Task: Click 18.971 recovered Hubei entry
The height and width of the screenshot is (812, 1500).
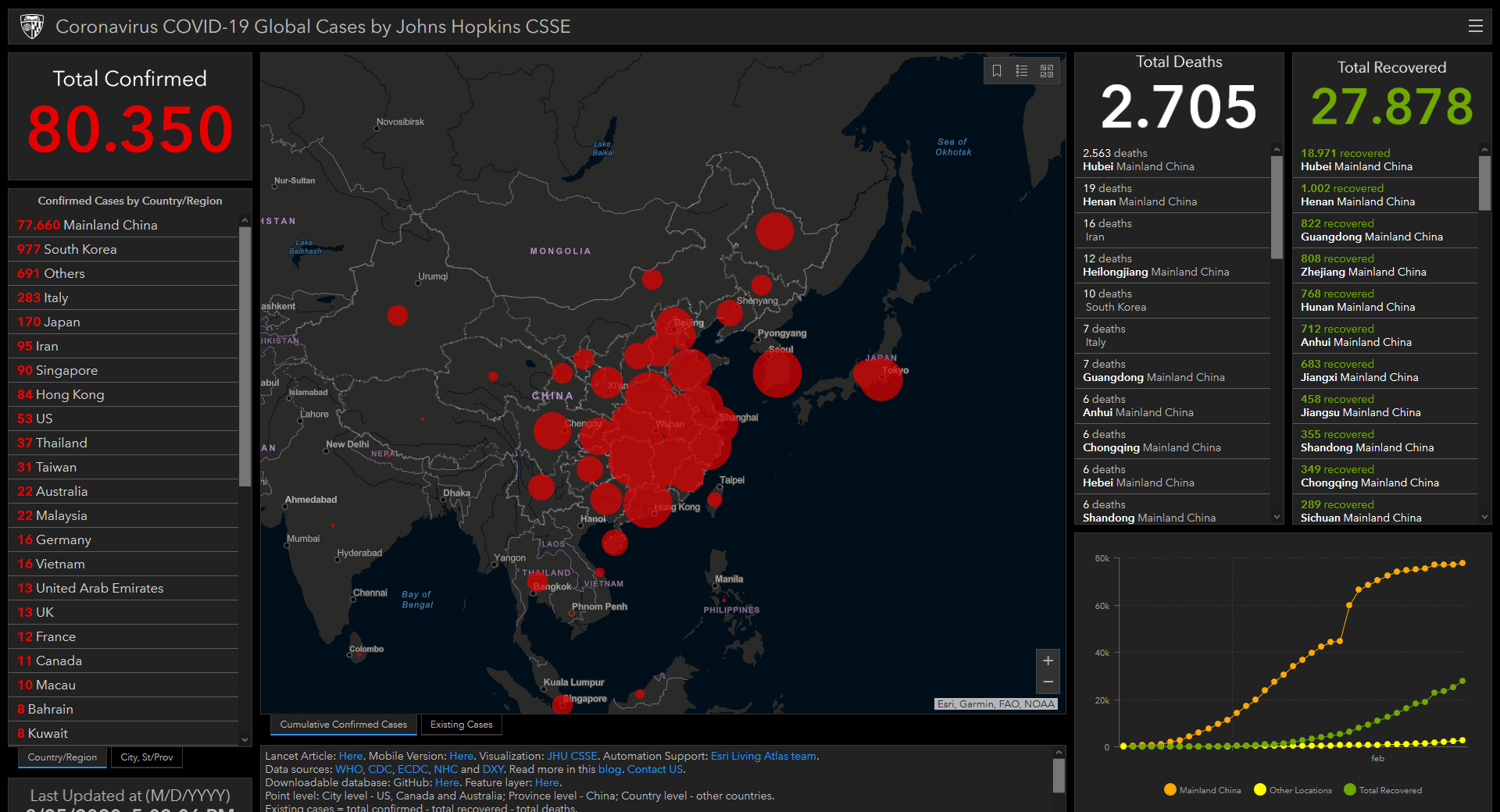Action: tap(1386, 160)
